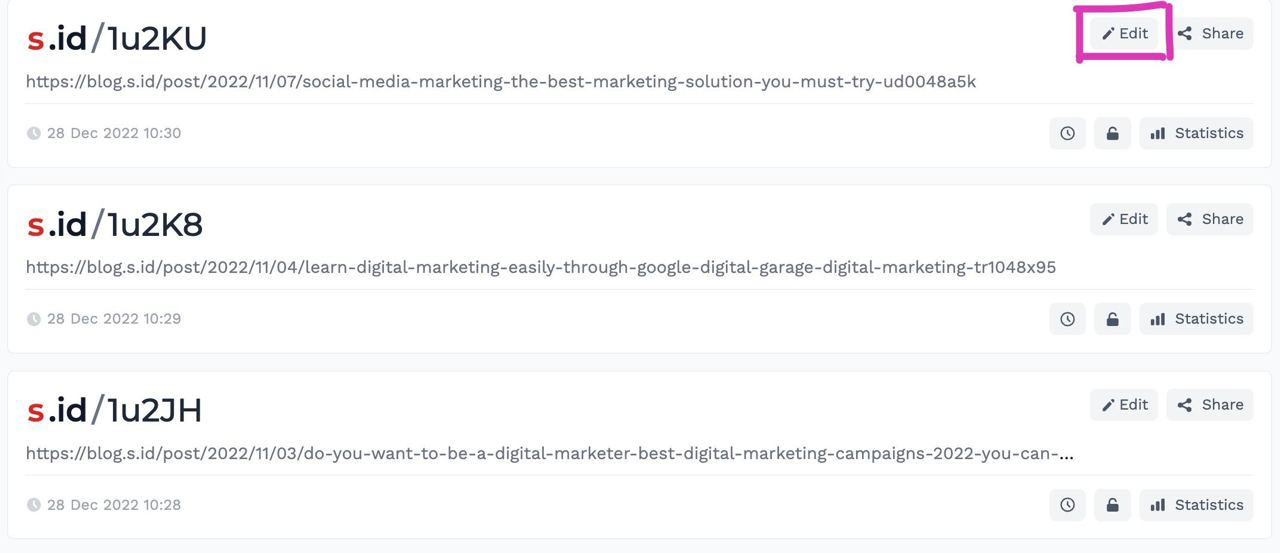Viewport: 1280px width, 553px height.
Task: Click the clock icon for s.id/1u2K8
Action: point(1067,319)
